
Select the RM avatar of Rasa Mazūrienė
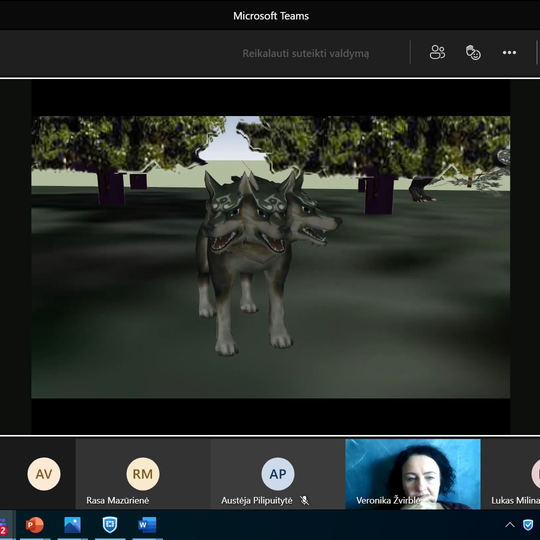click(x=143, y=474)
